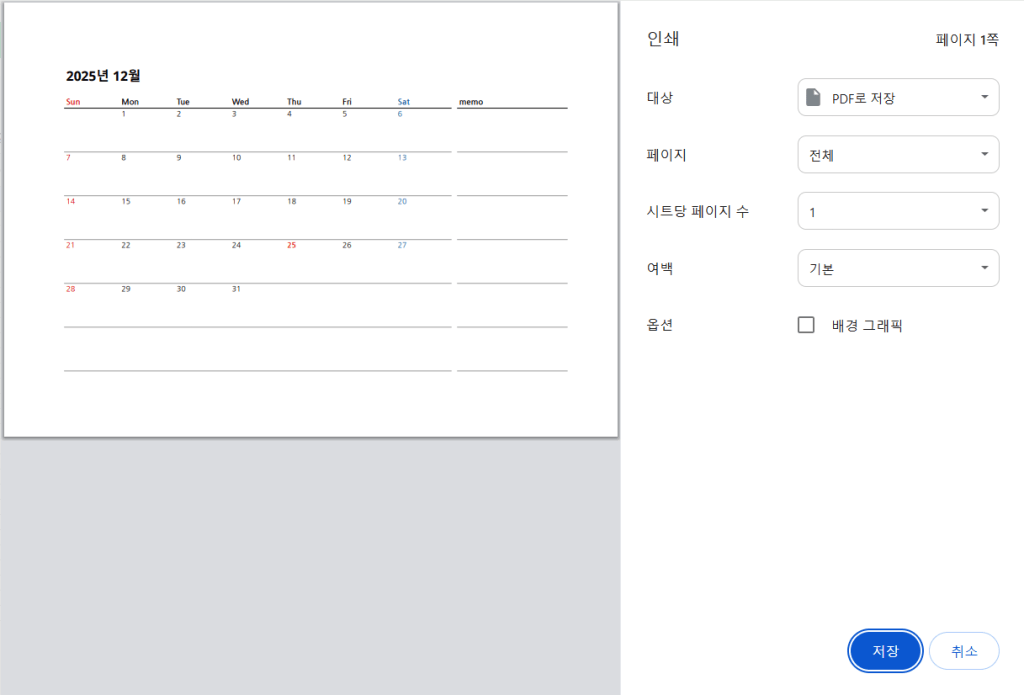Image resolution: width=1024 pixels, height=695 pixels.
Task: Click the 저장 save button
Action: 885,651
